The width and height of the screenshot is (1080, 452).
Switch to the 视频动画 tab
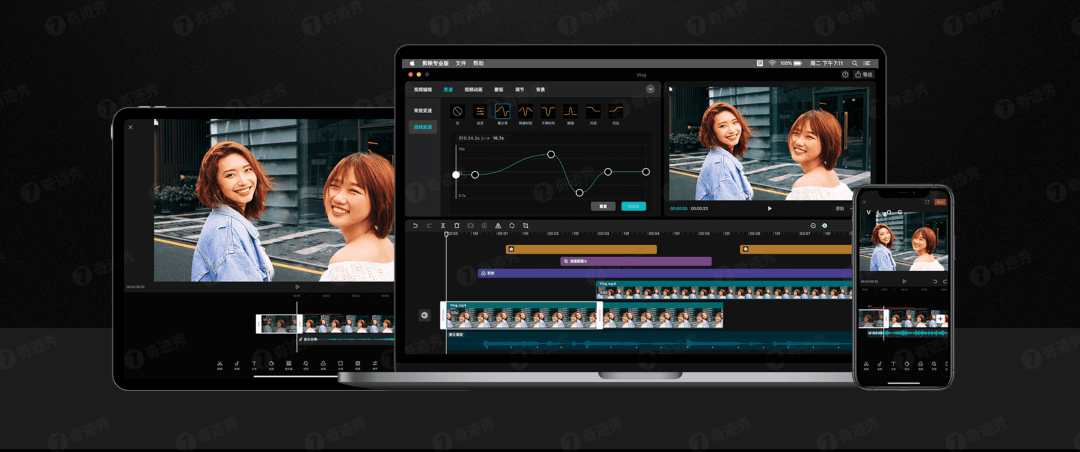(473, 90)
